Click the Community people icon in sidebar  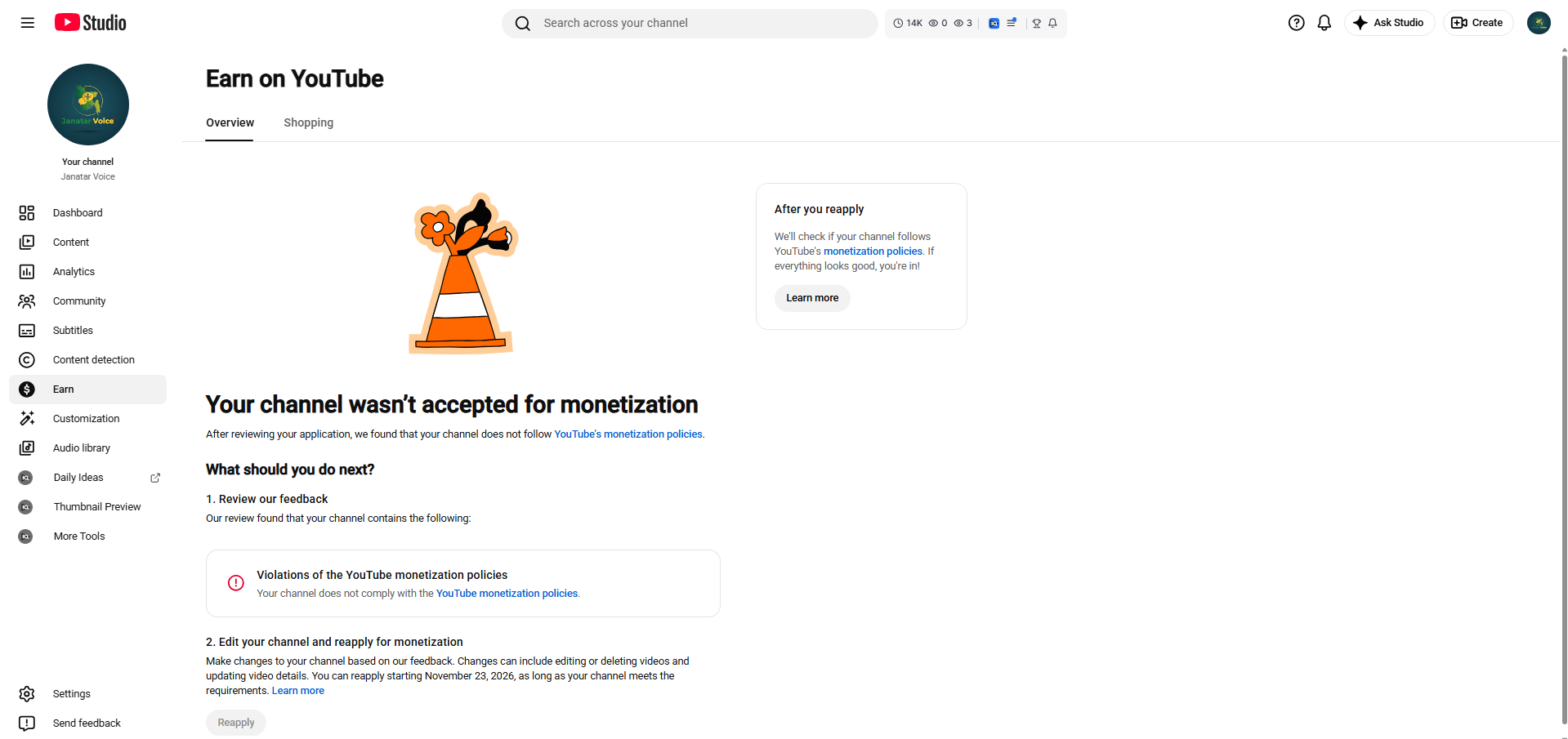pyautogui.click(x=27, y=301)
